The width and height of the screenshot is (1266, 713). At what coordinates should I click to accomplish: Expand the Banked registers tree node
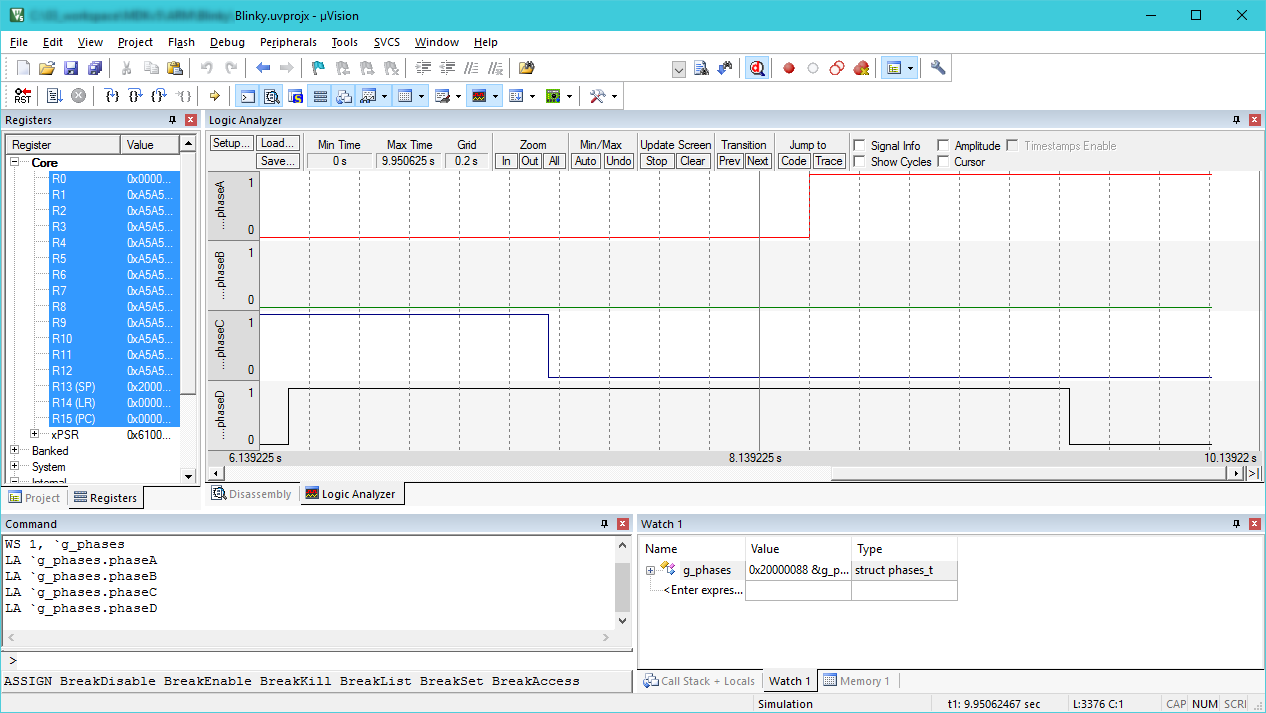click(15, 451)
